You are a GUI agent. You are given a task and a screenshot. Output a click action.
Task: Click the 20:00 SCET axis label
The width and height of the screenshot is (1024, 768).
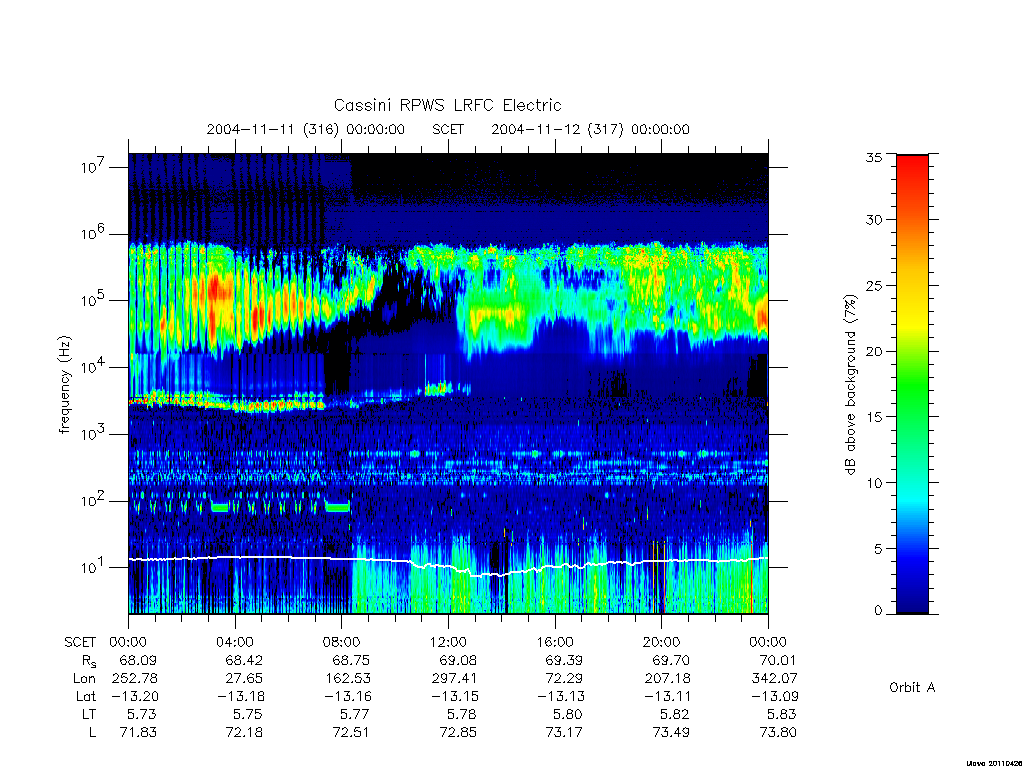(662, 642)
